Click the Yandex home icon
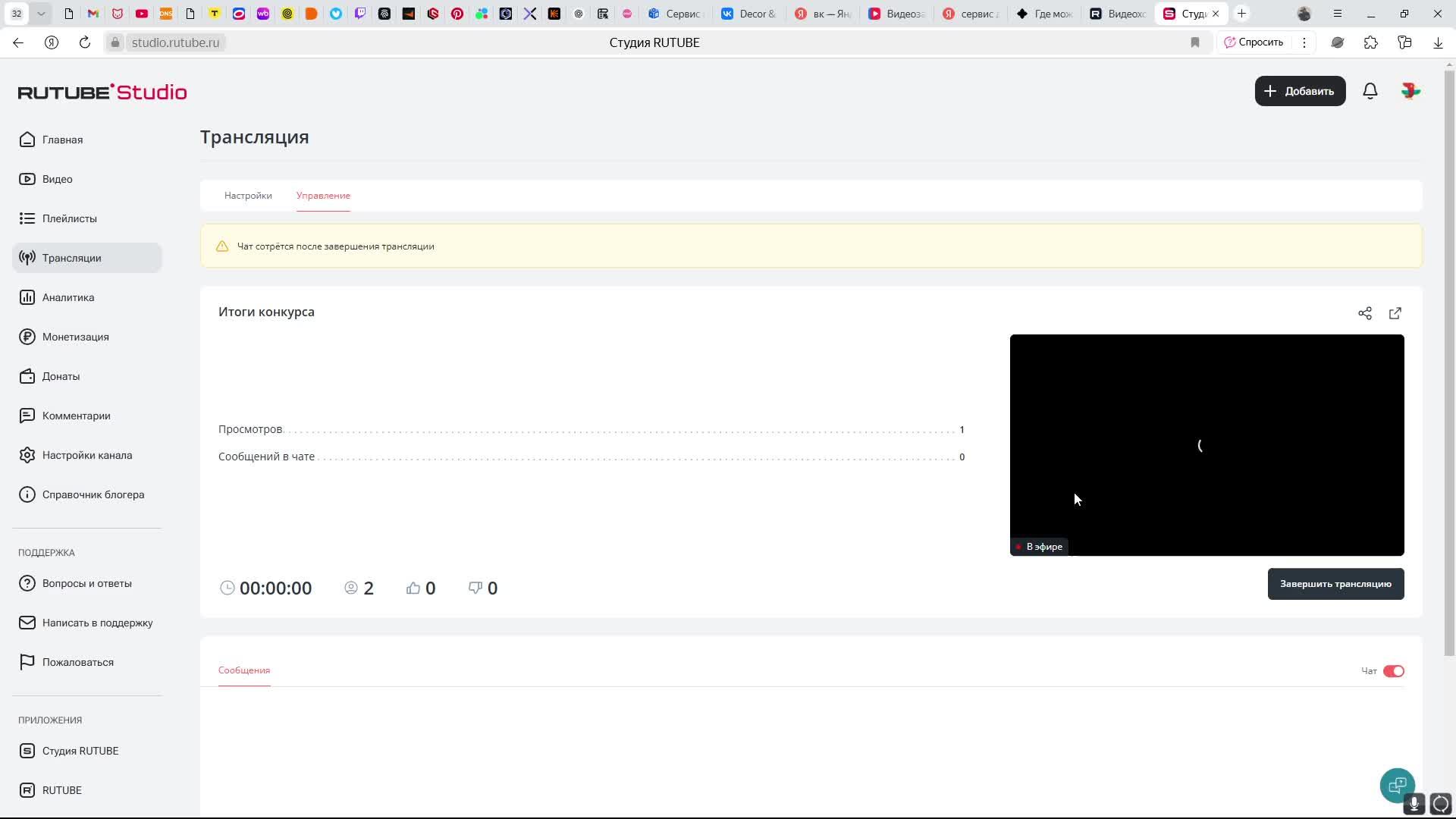 (x=52, y=42)
